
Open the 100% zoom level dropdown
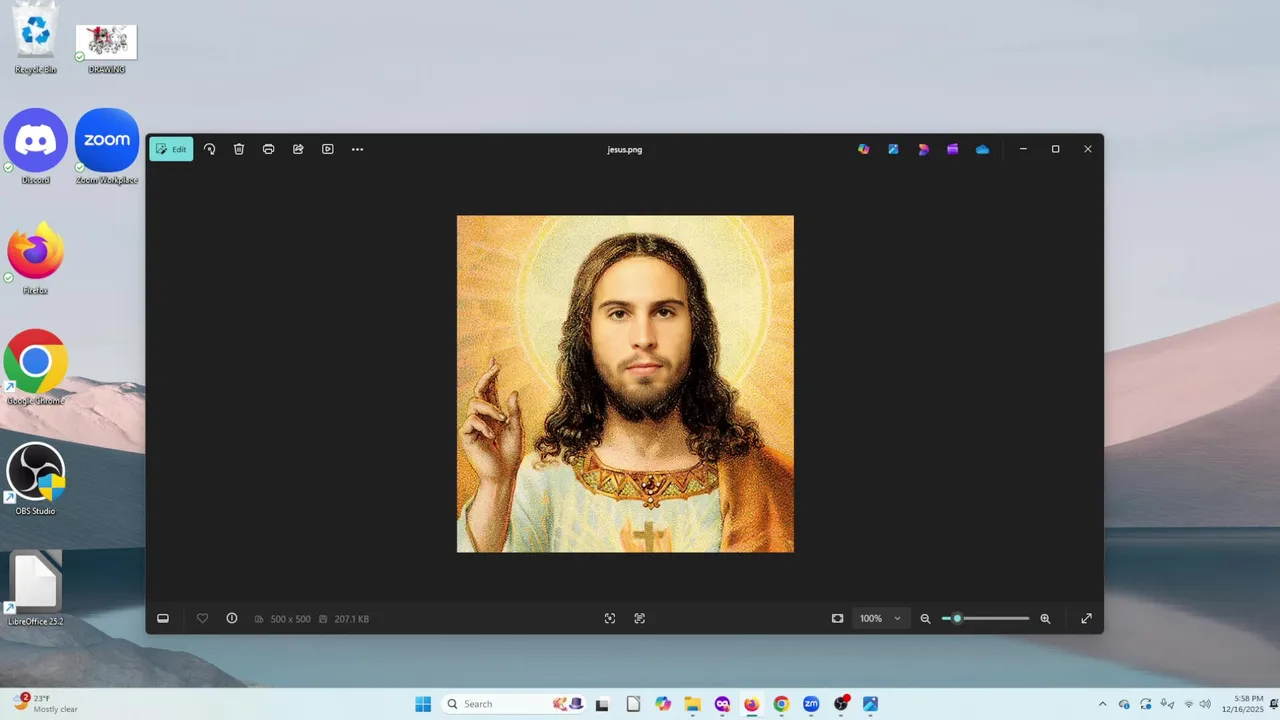[x=880, y=619]
